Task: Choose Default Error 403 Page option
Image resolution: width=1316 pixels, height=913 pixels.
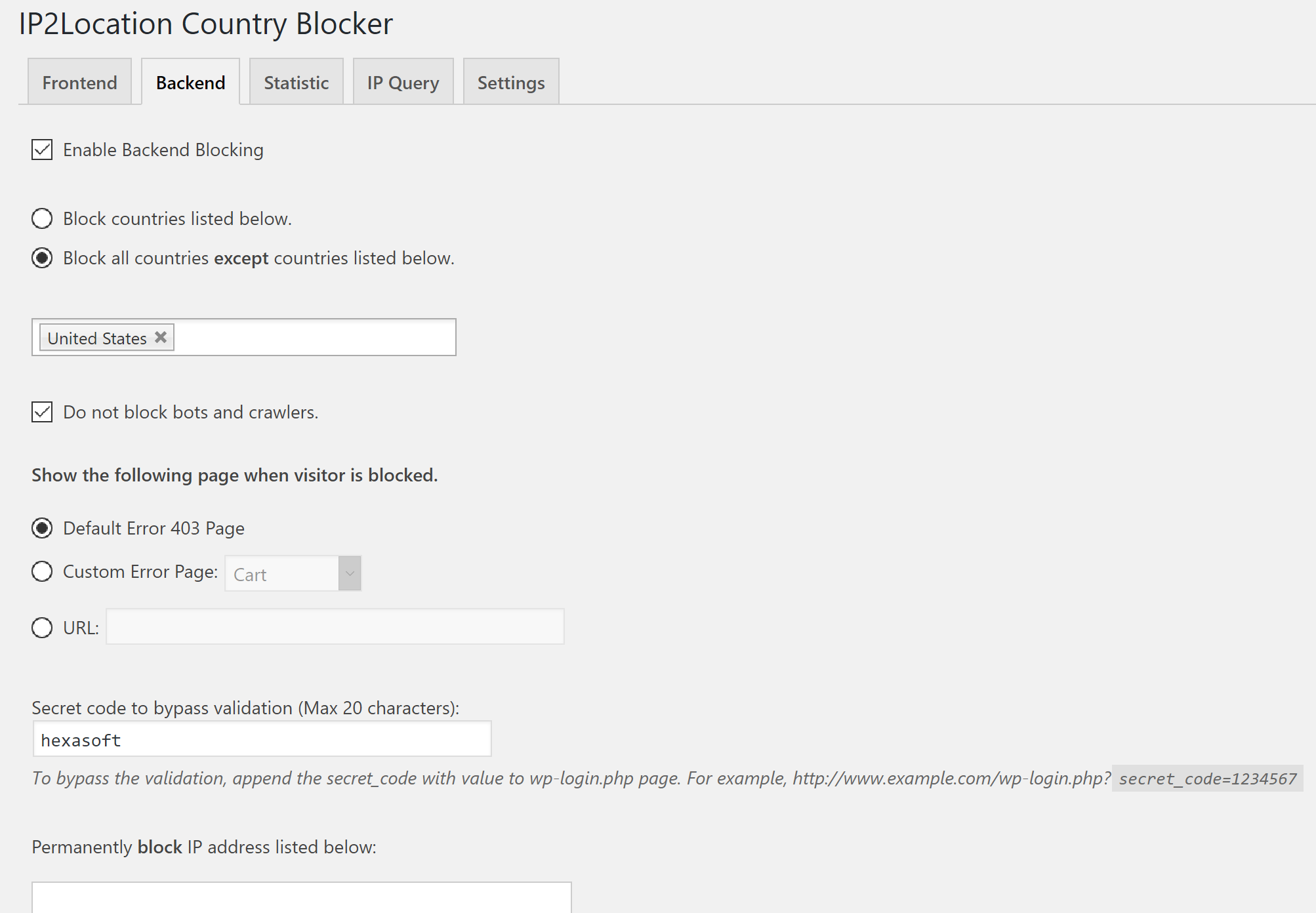Action: (42, 528)
